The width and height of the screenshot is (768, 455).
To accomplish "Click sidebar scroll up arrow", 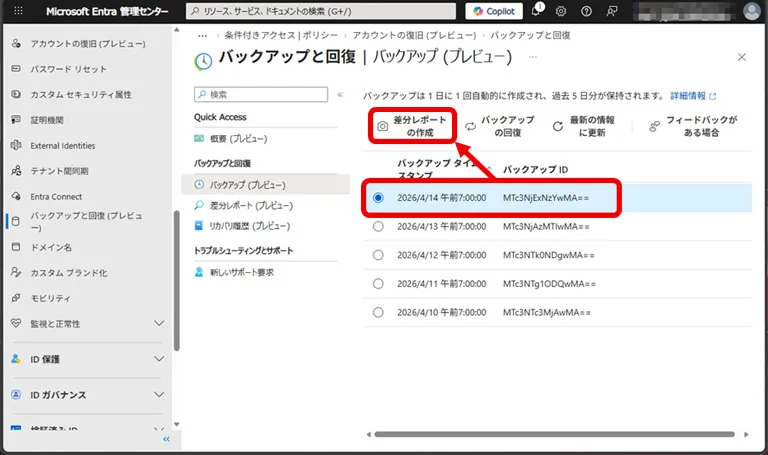I will [177, 30].
